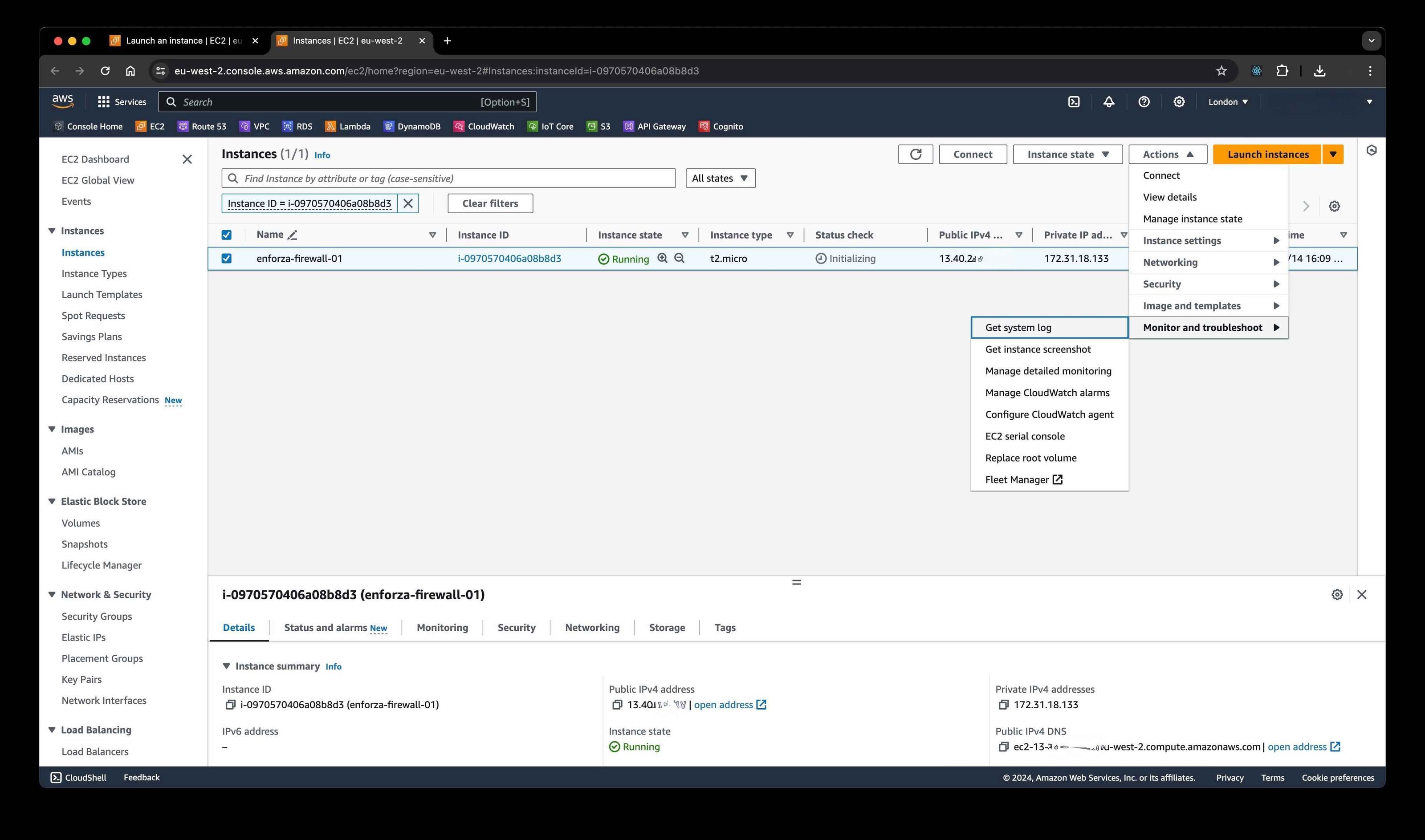Collapse Elastic Block Store sidebar section
Image resolution: width=1425 pixels, height=840 pixels.
(52, 502)
